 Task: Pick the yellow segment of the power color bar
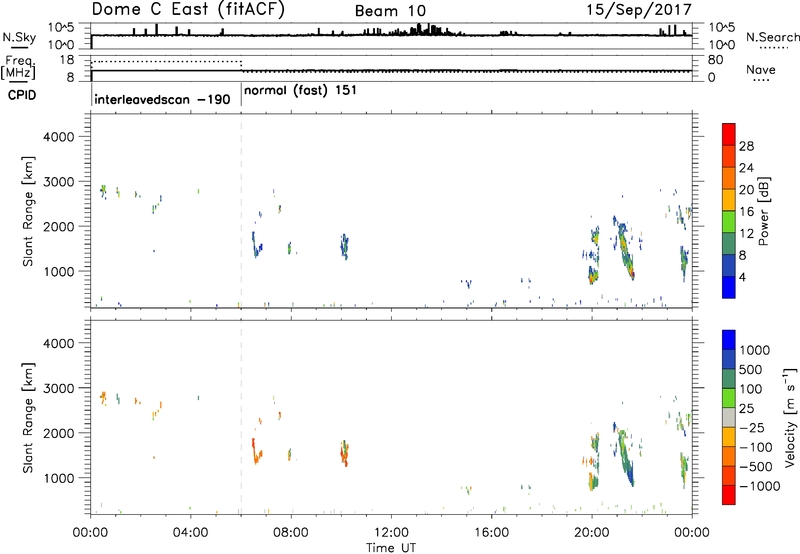729,199
